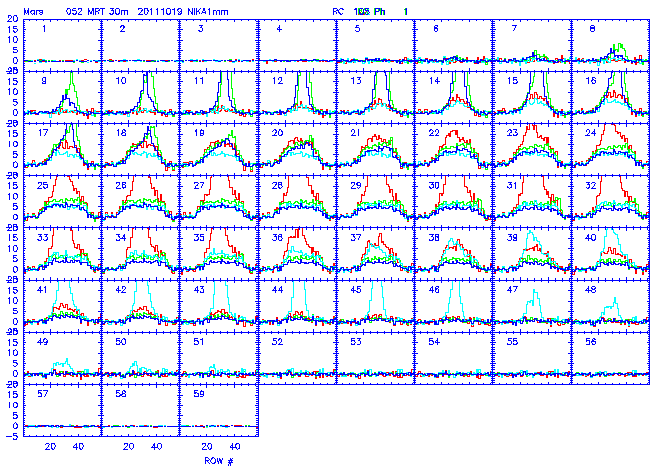Screen dimensions: 657x469
Task: Click the plot panel numbered 42
Action: pyautogui.click(x=141, y=304)
